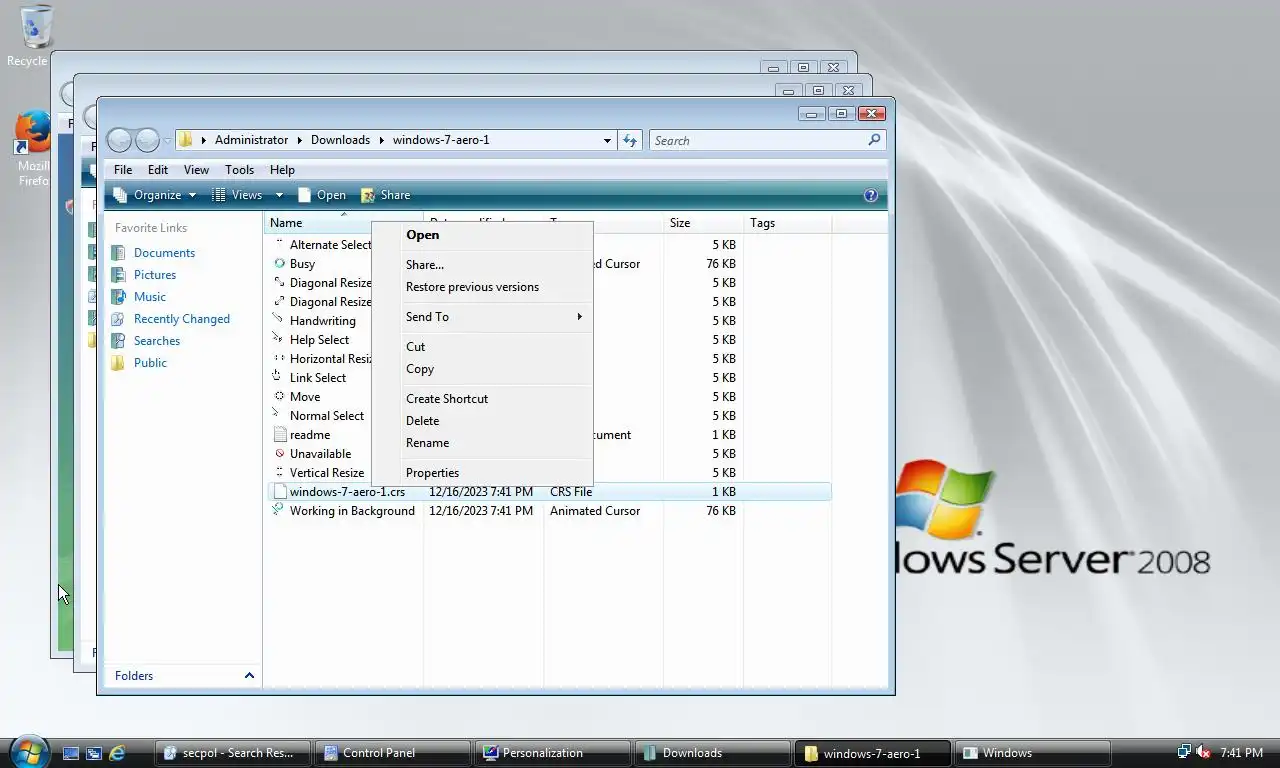Open the Organize dropdown menu

(x=155, y=195)
